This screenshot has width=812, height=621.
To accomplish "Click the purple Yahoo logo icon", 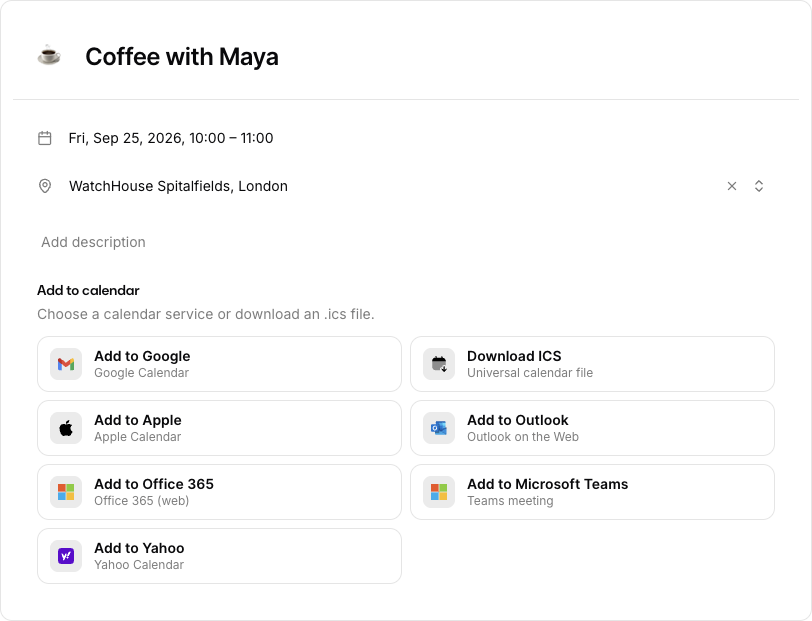I will 66,556.
